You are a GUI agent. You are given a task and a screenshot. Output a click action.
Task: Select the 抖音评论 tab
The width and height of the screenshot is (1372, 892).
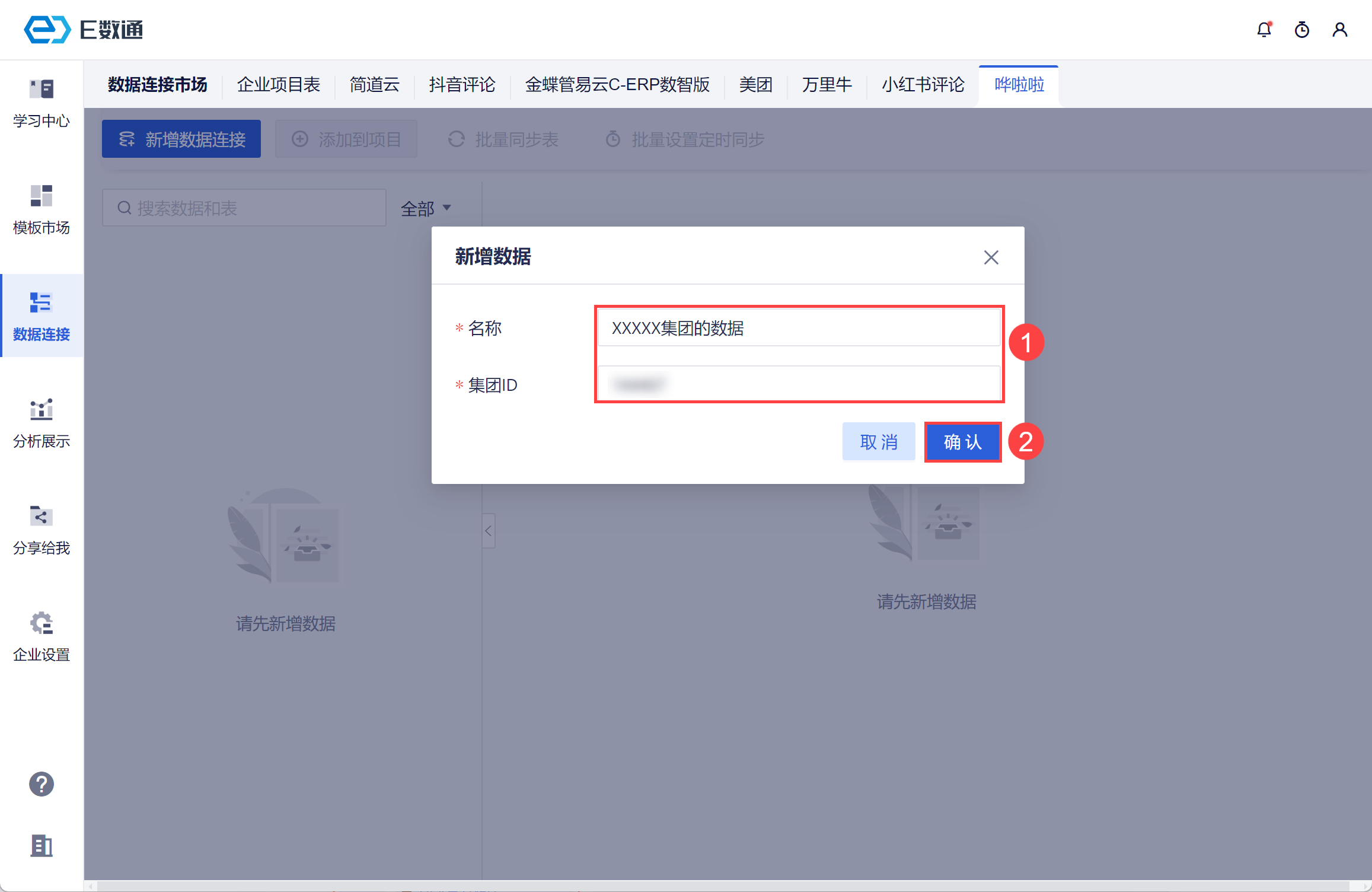tap(462, 85)
